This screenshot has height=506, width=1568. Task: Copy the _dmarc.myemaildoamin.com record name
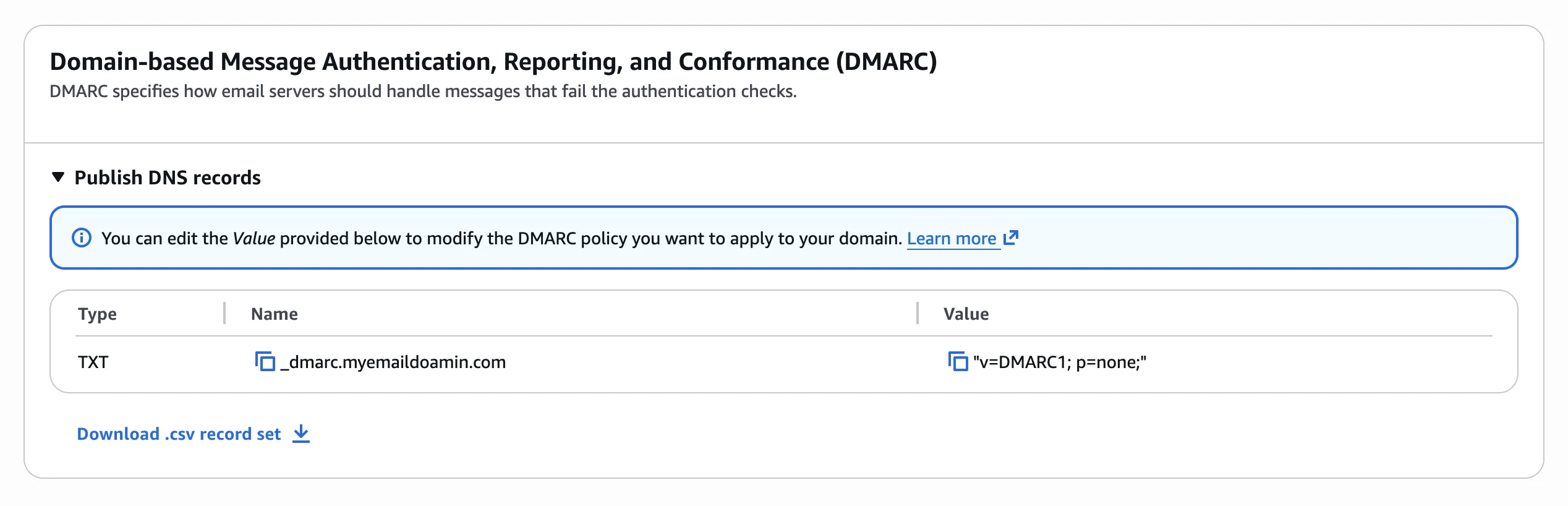click(x=265, y=361)
